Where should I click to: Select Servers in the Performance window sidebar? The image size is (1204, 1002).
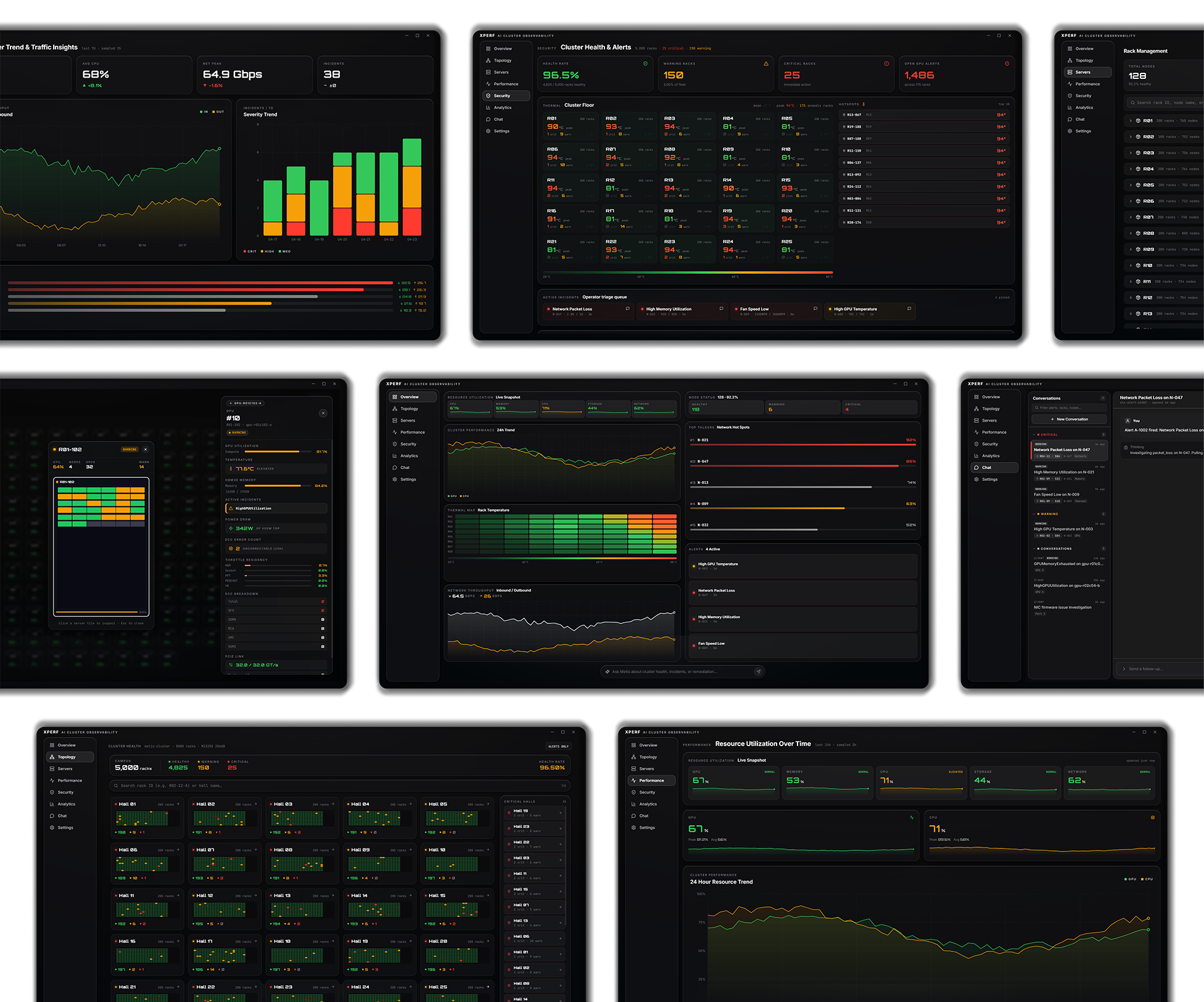[x=652, y=769]
